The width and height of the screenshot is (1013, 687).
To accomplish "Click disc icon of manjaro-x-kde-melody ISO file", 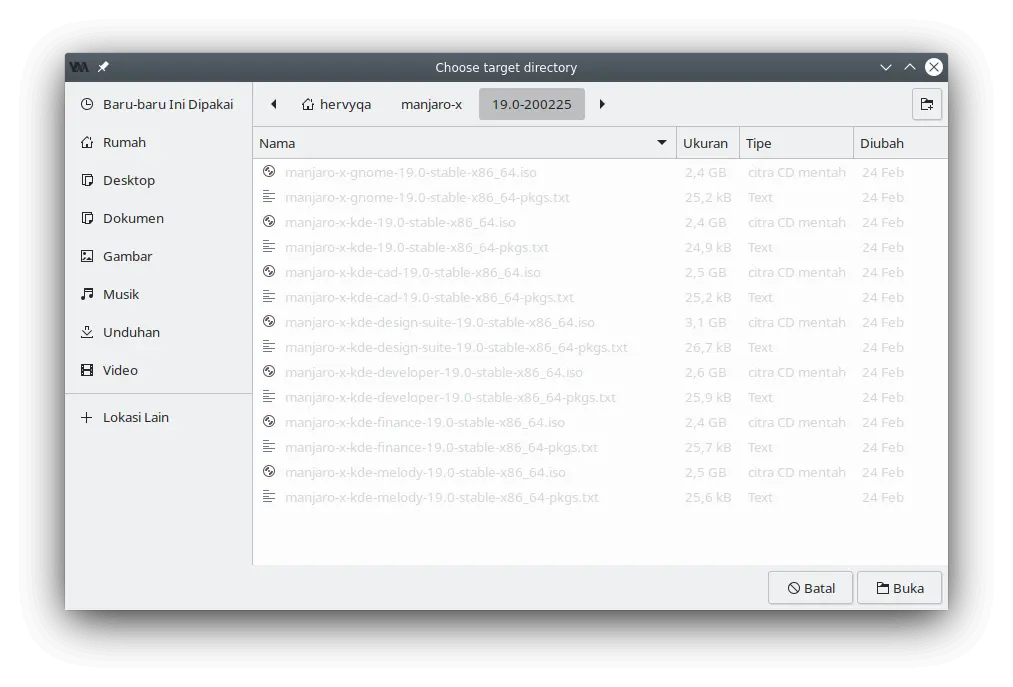I will [x=269, y=471].
